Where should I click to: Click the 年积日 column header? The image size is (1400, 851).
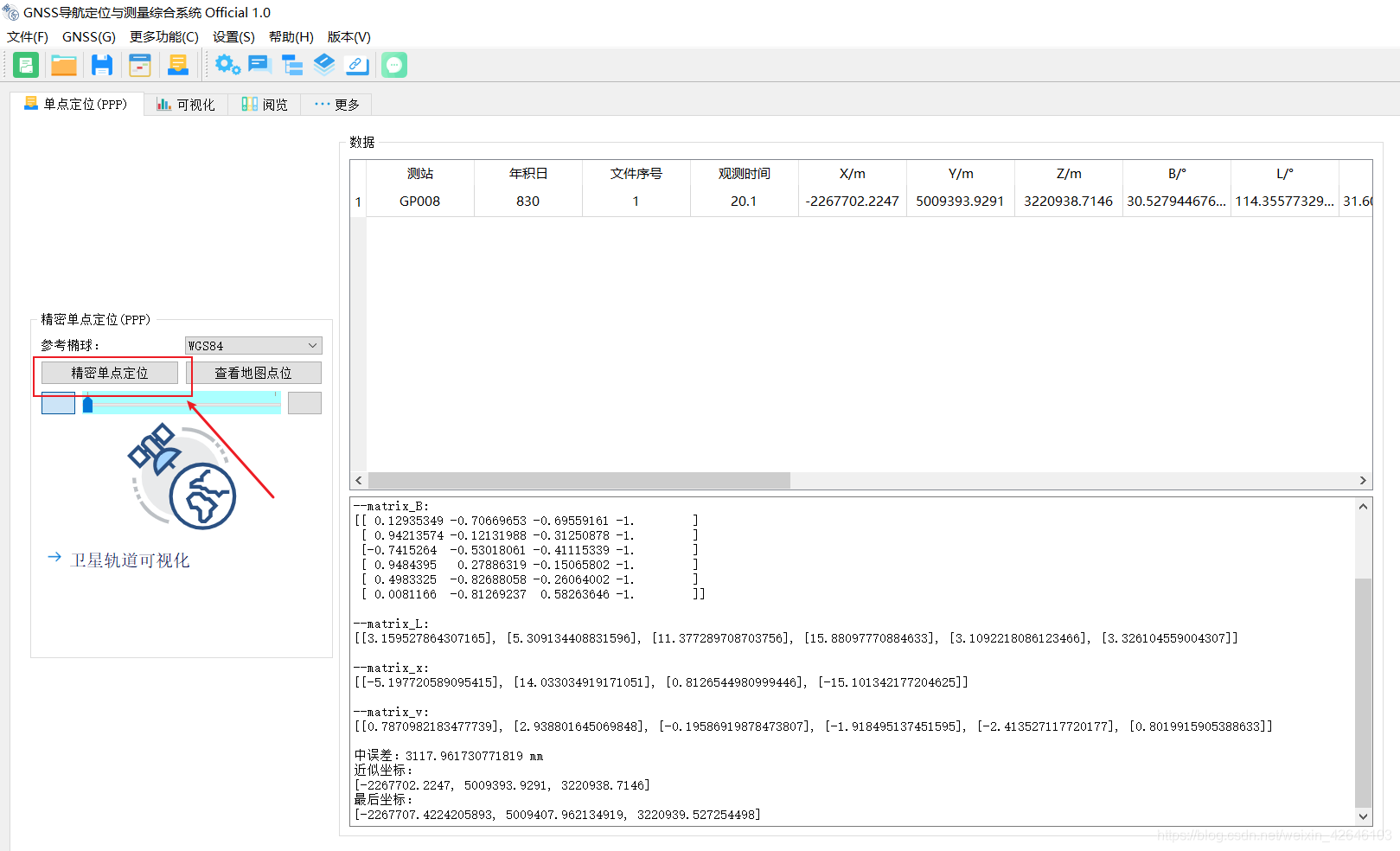pyautogui.click(x=528, y=174)
